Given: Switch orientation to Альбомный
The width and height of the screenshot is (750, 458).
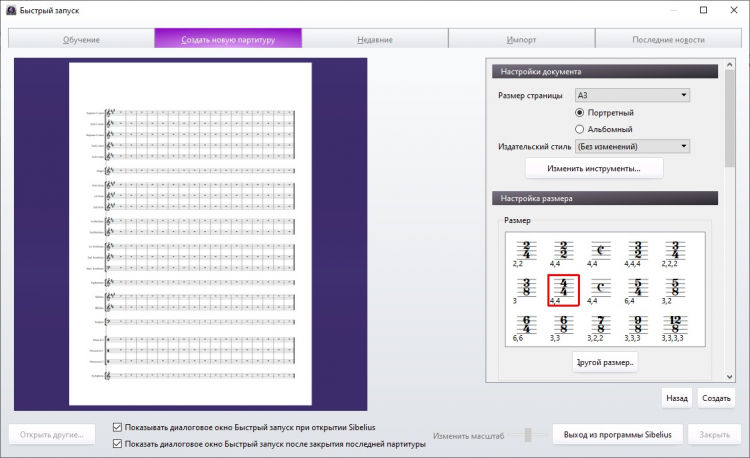Looking at the screenshot, I should [580, 129].
